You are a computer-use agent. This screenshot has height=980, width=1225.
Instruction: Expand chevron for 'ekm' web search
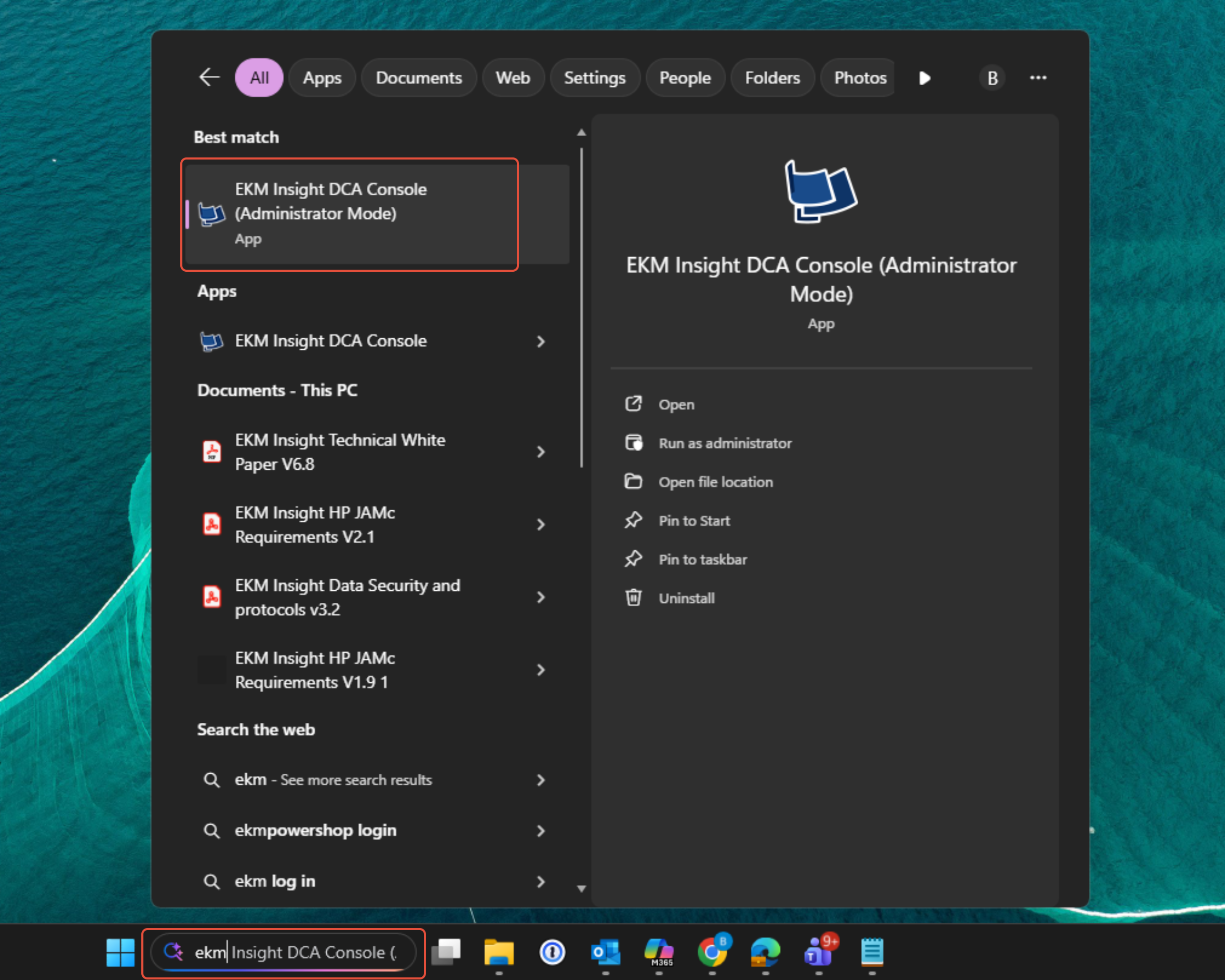pos(541,780)
